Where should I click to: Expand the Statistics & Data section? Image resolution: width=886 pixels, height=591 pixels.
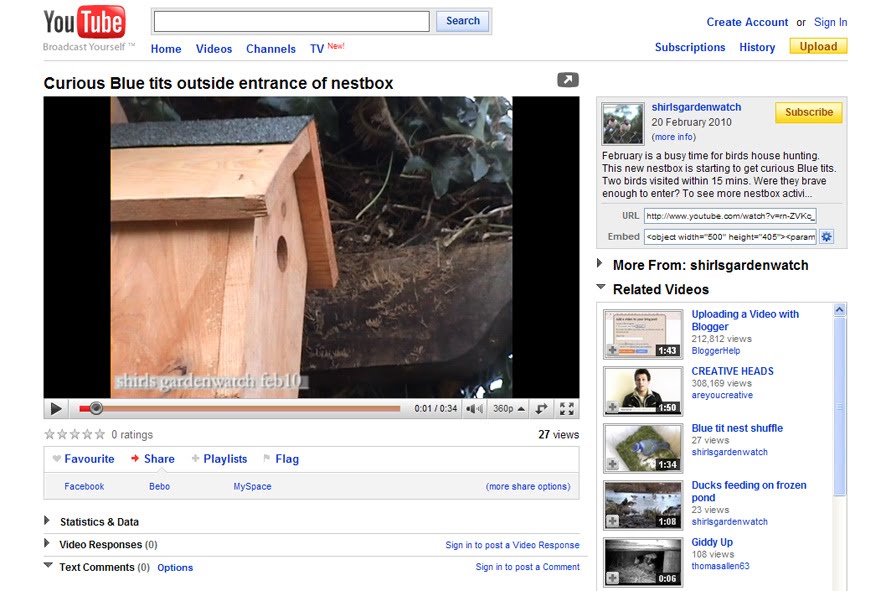tap(47, 521)
